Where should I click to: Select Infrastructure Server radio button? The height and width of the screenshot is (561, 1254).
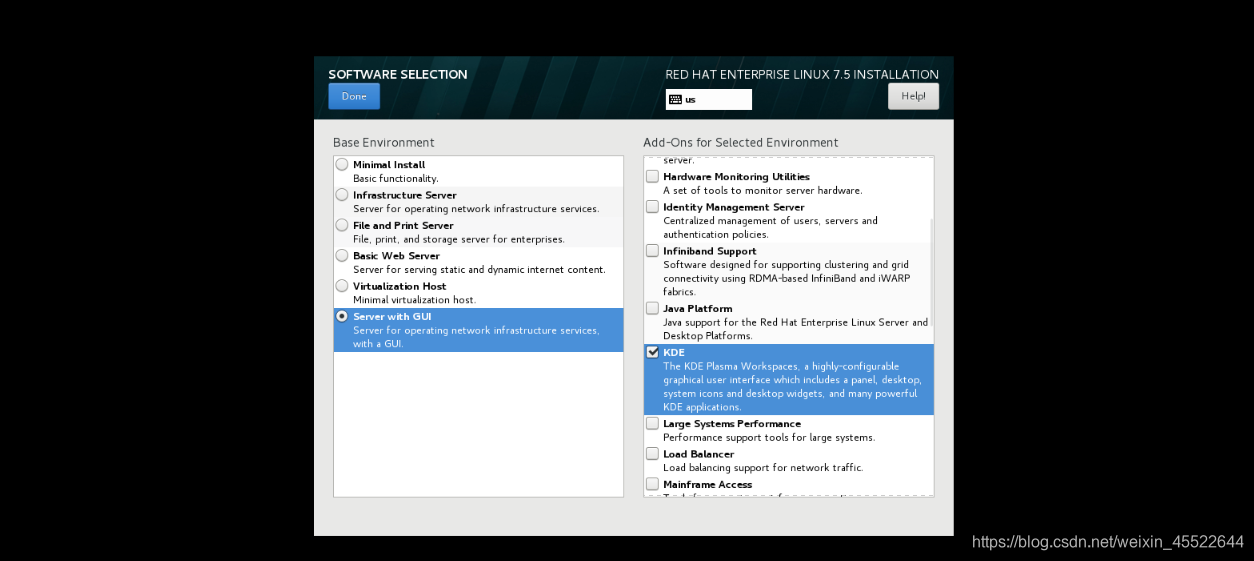[342, 194]
